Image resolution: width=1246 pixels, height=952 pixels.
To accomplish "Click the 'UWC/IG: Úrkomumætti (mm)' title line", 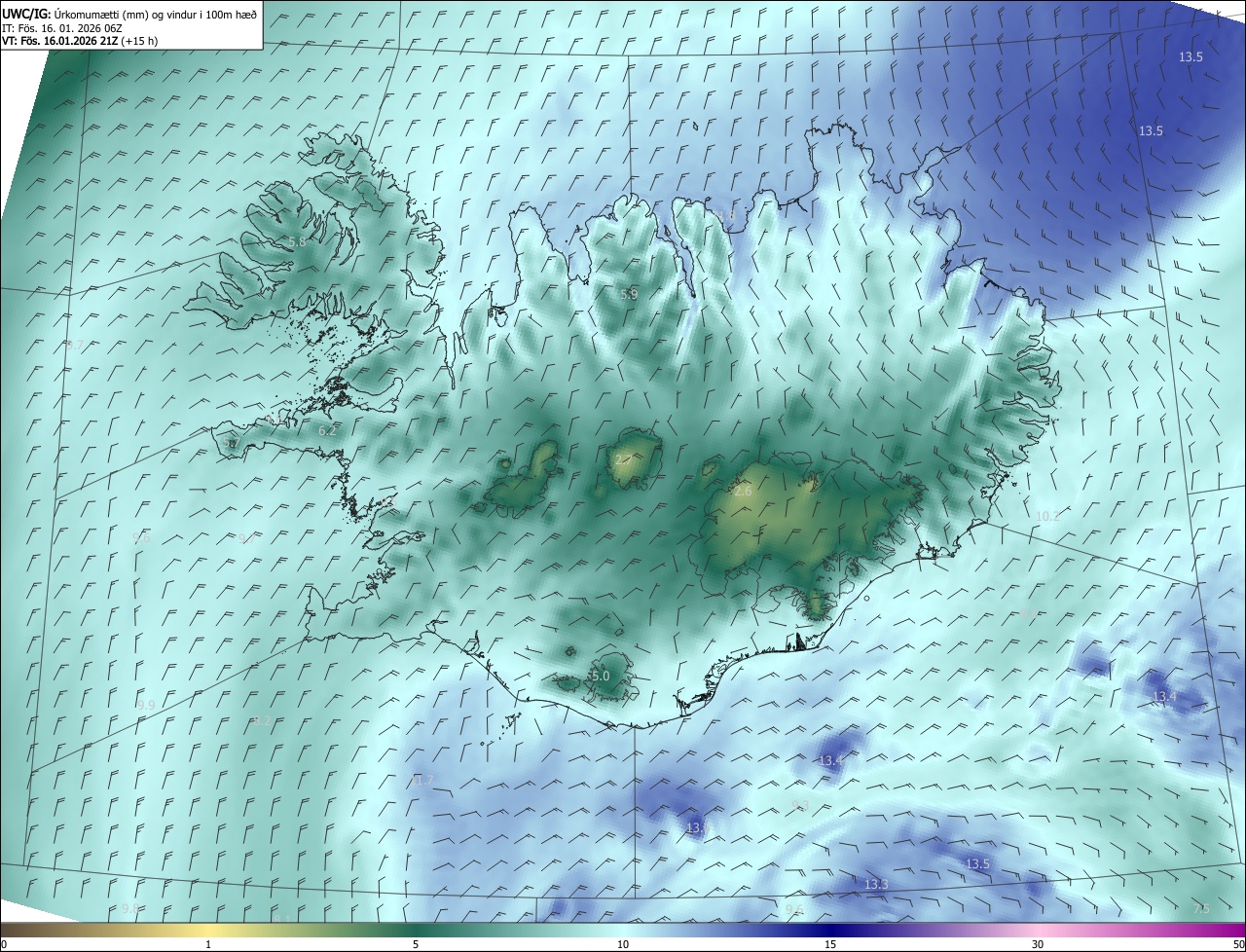I will click(x=129, y=14).
